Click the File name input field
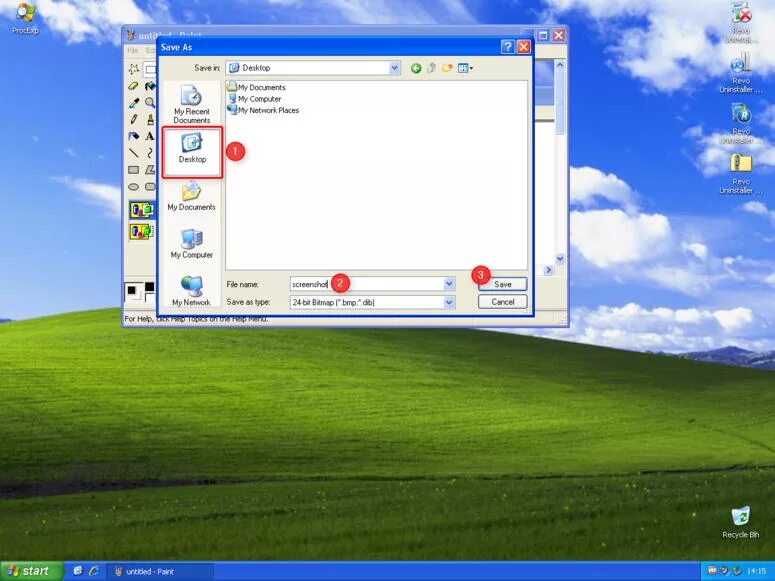 tap(367, 284)
